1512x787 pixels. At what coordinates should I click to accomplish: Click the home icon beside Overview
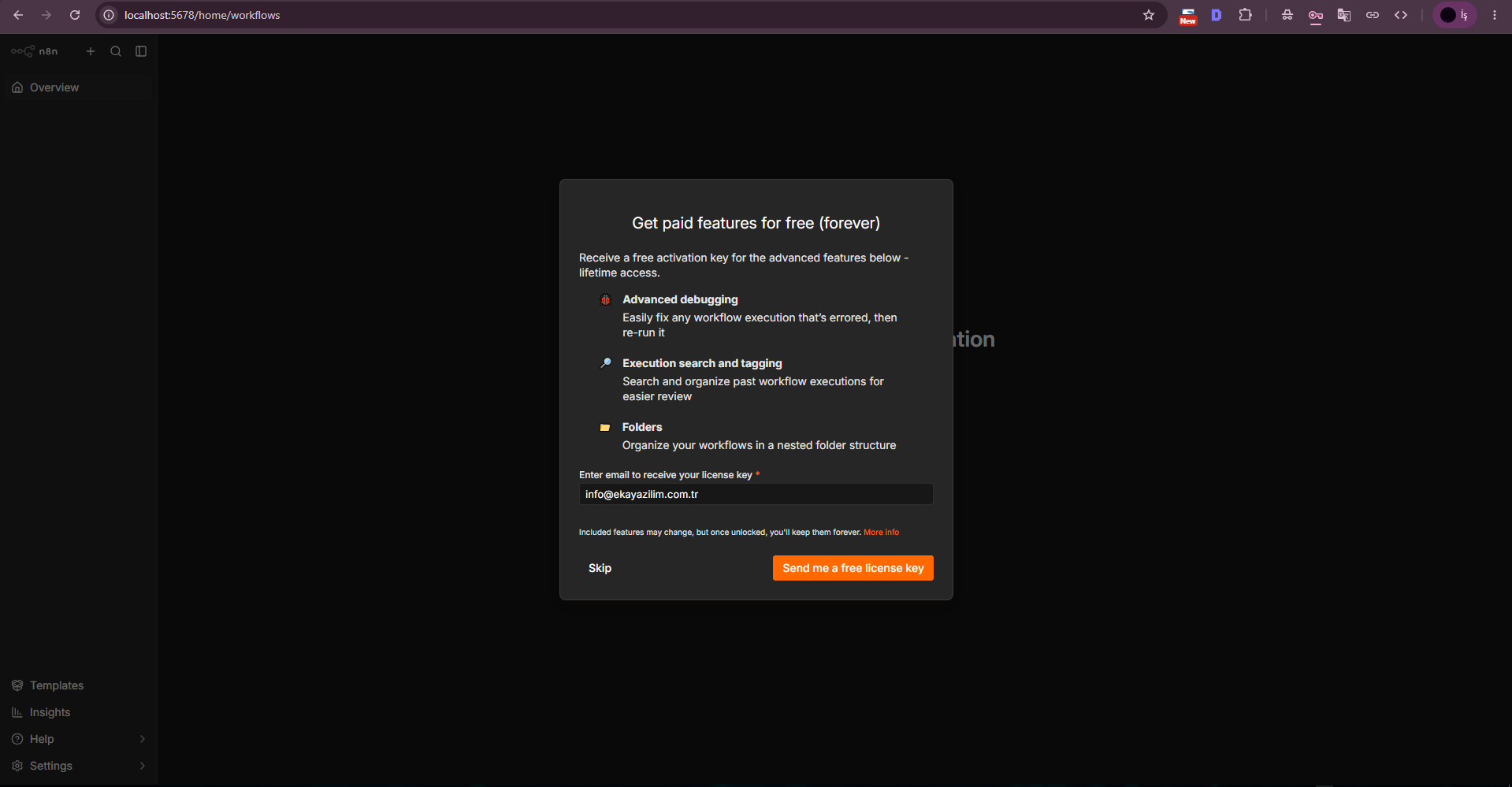pos(17,87)
